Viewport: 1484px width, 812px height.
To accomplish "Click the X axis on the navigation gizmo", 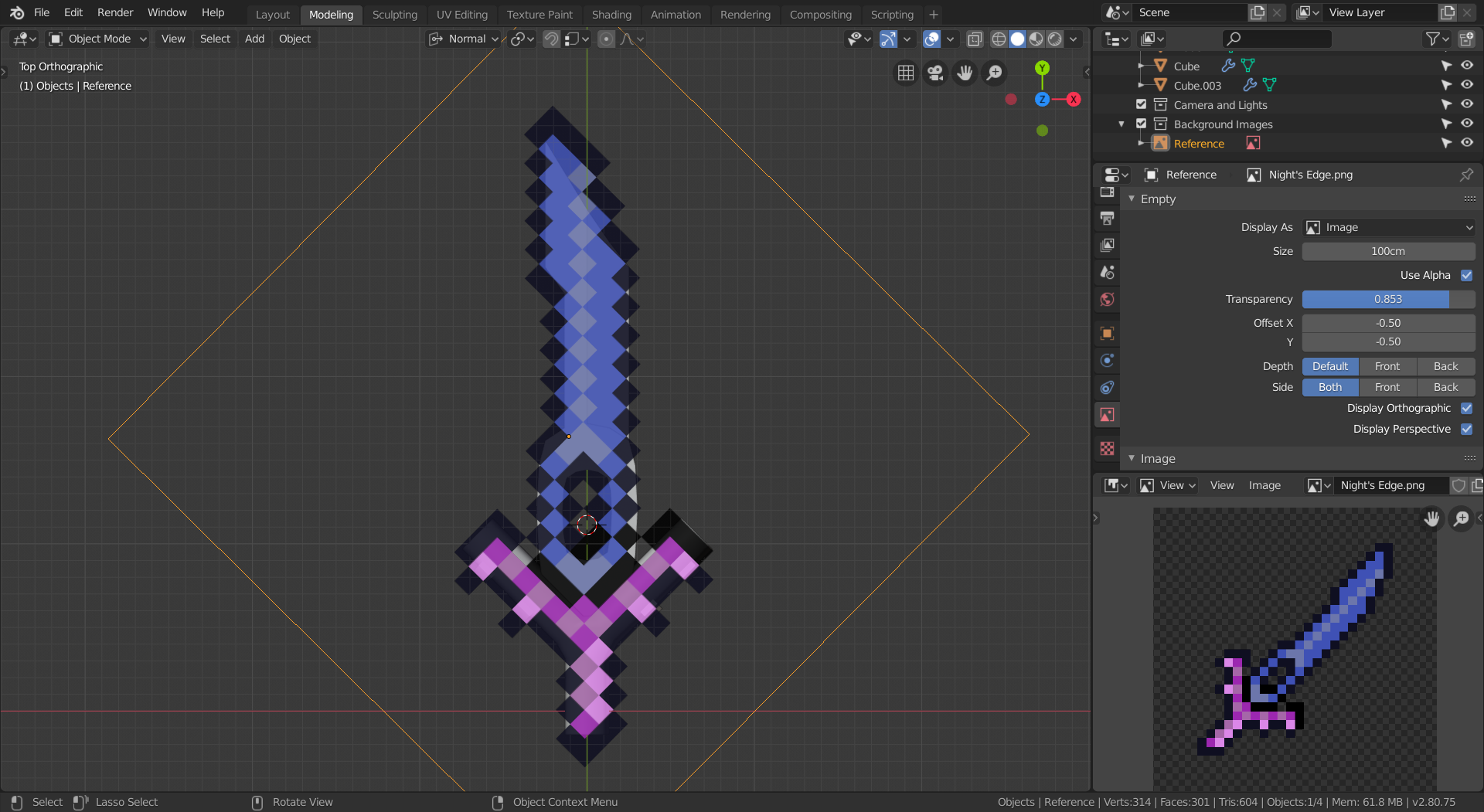I will 1074,99.
